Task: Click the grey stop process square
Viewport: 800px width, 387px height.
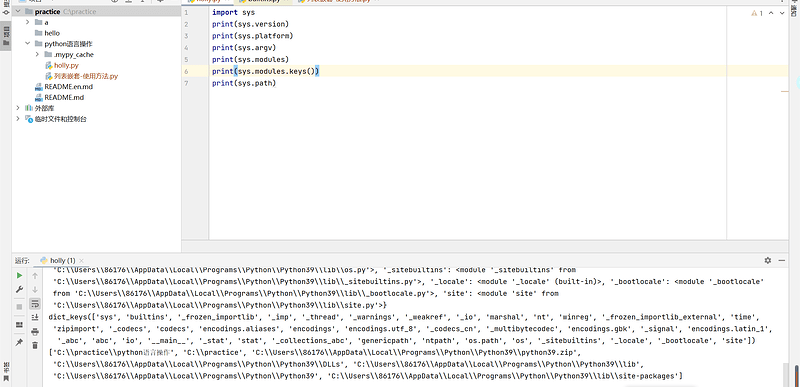Action: click(x=19, y=306)
